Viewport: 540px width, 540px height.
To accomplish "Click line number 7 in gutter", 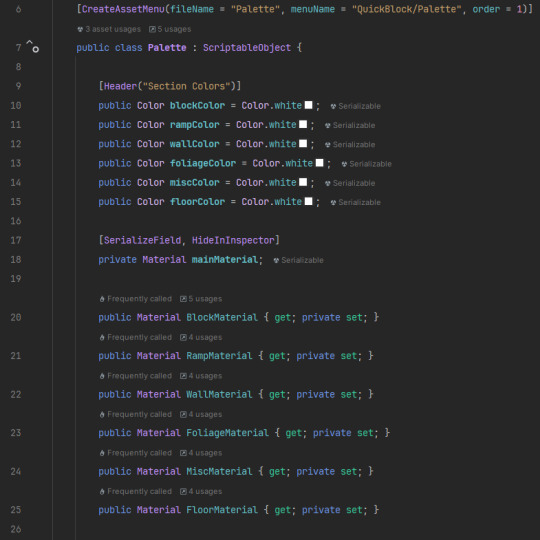I will pos(18,48).
